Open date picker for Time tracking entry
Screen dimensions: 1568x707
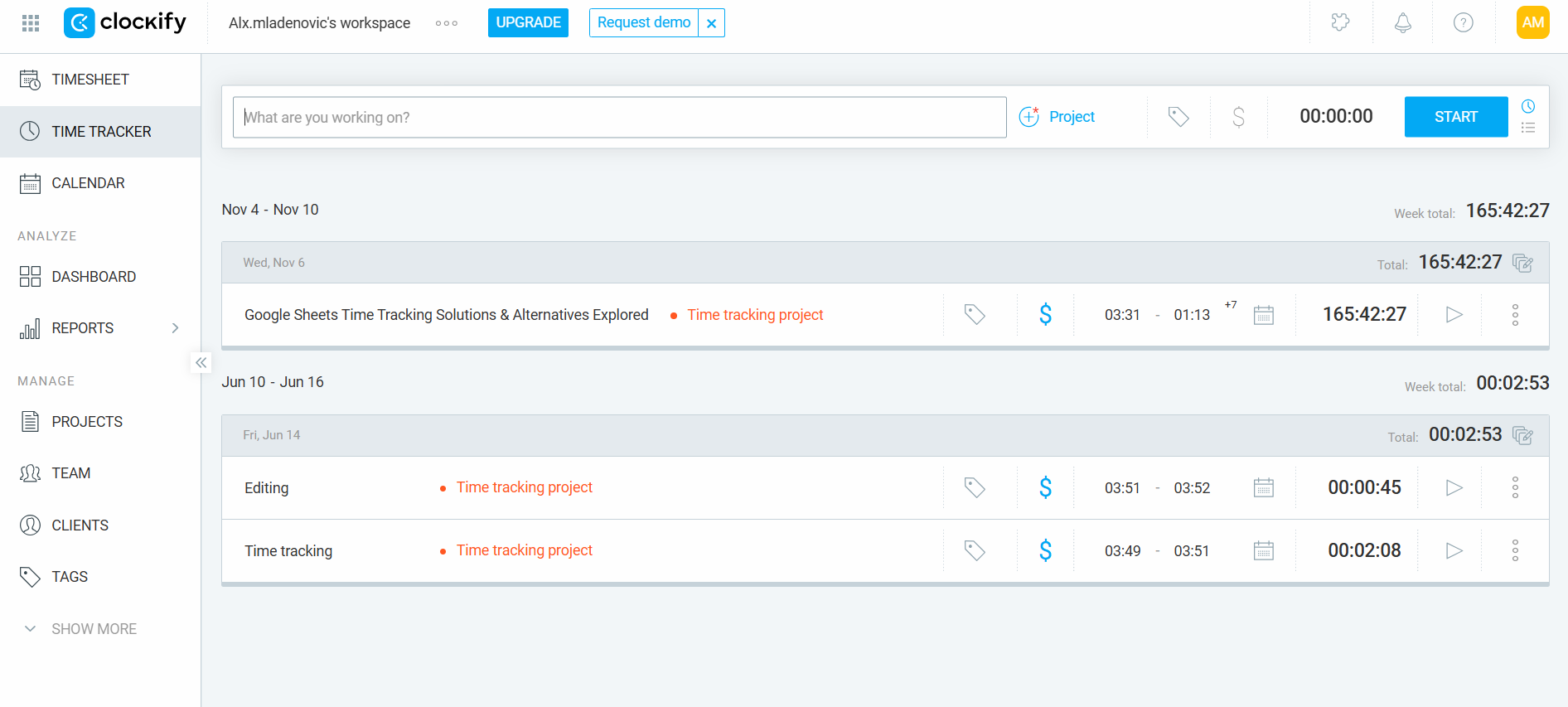point(1263,550)
